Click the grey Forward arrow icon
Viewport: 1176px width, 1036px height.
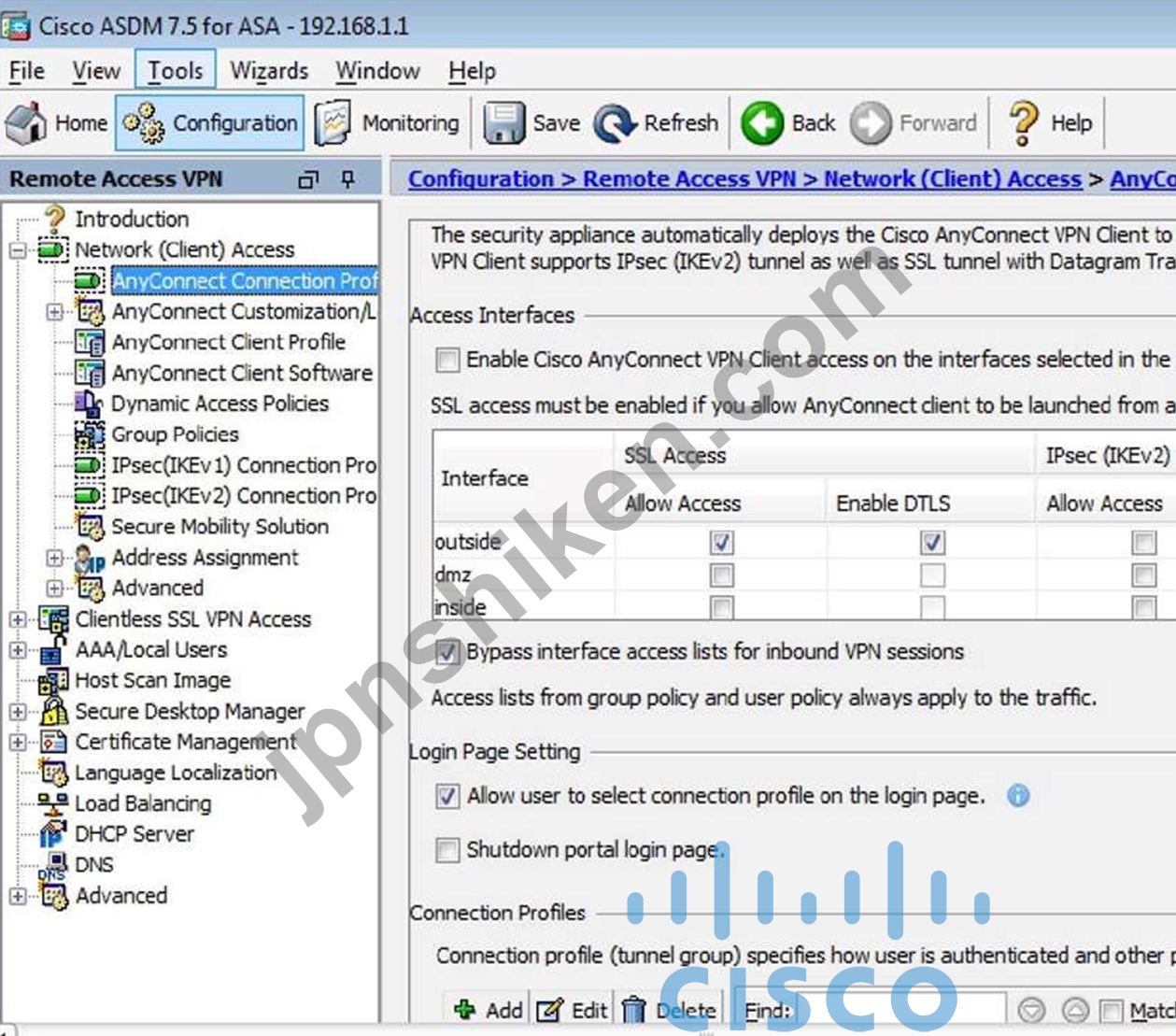(x=871, y=123)
